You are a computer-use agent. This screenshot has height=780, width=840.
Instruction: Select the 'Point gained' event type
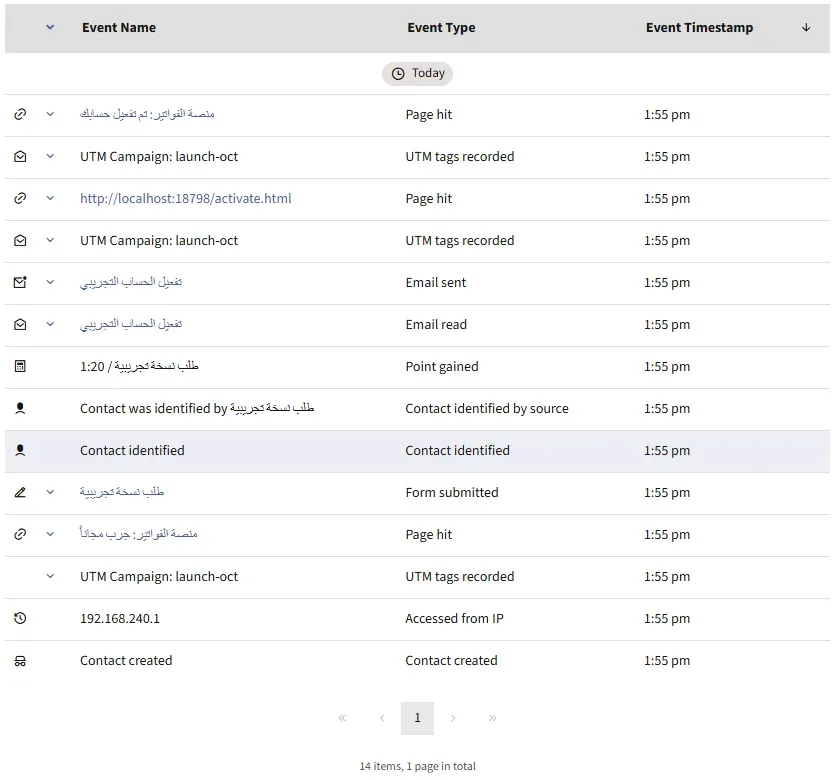tap(442, 366)
